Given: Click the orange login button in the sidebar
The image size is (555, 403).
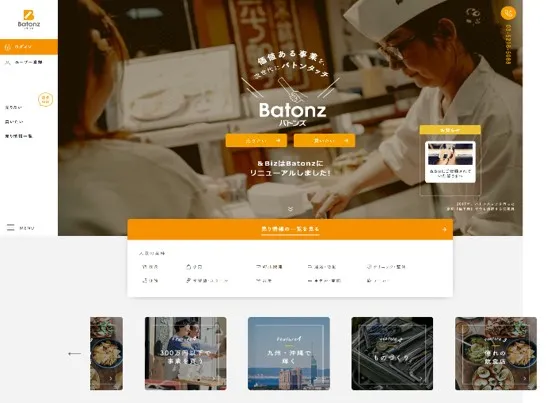Looking at the screenshot, I should (x=29, y=47).
